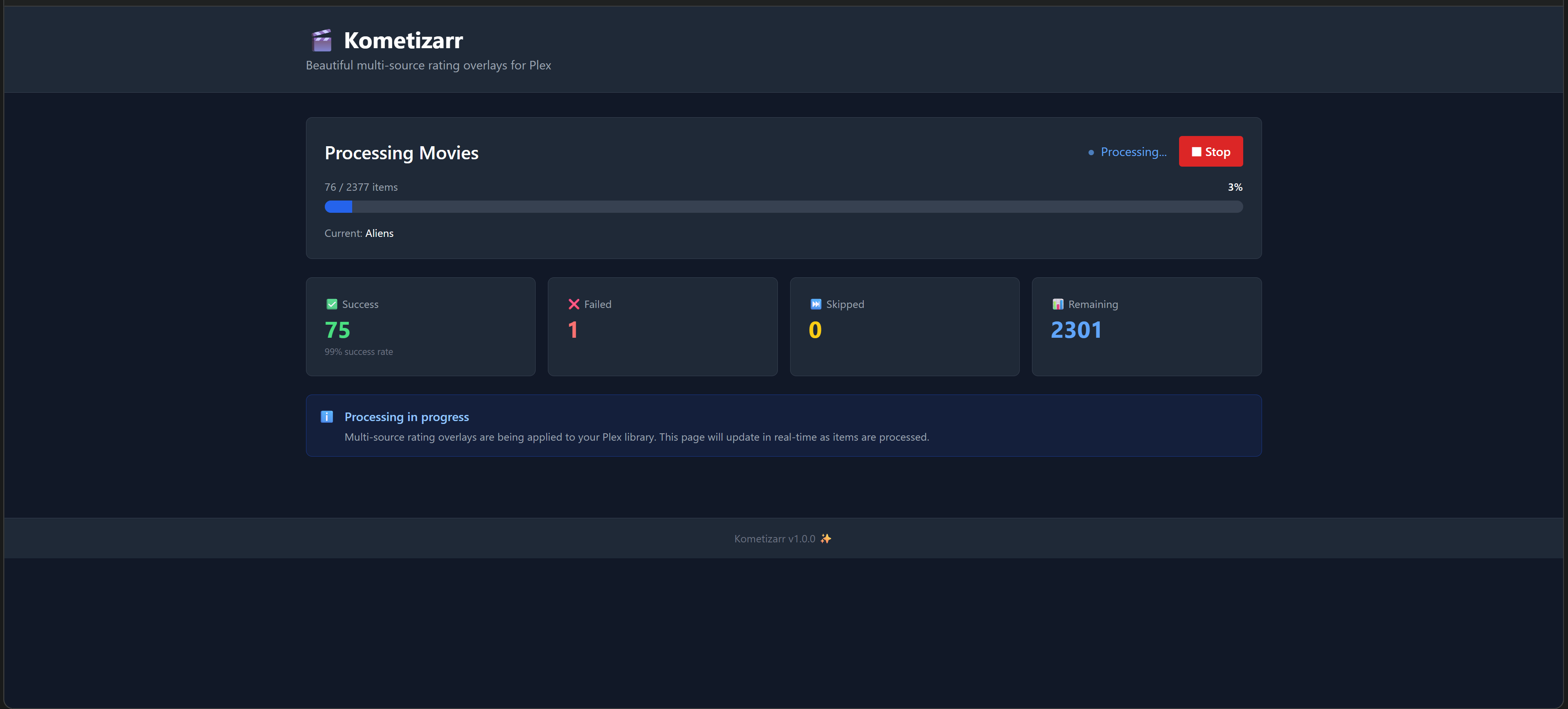This screenshot has height=709, width=1568.
Task: Select the current item name Aliens
Action: [x=379, y=233]
